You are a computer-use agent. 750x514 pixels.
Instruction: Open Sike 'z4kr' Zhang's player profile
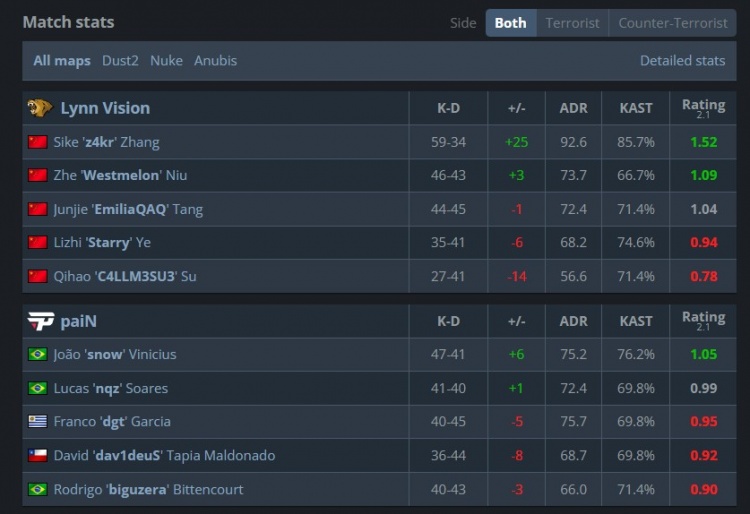(106, 142)
